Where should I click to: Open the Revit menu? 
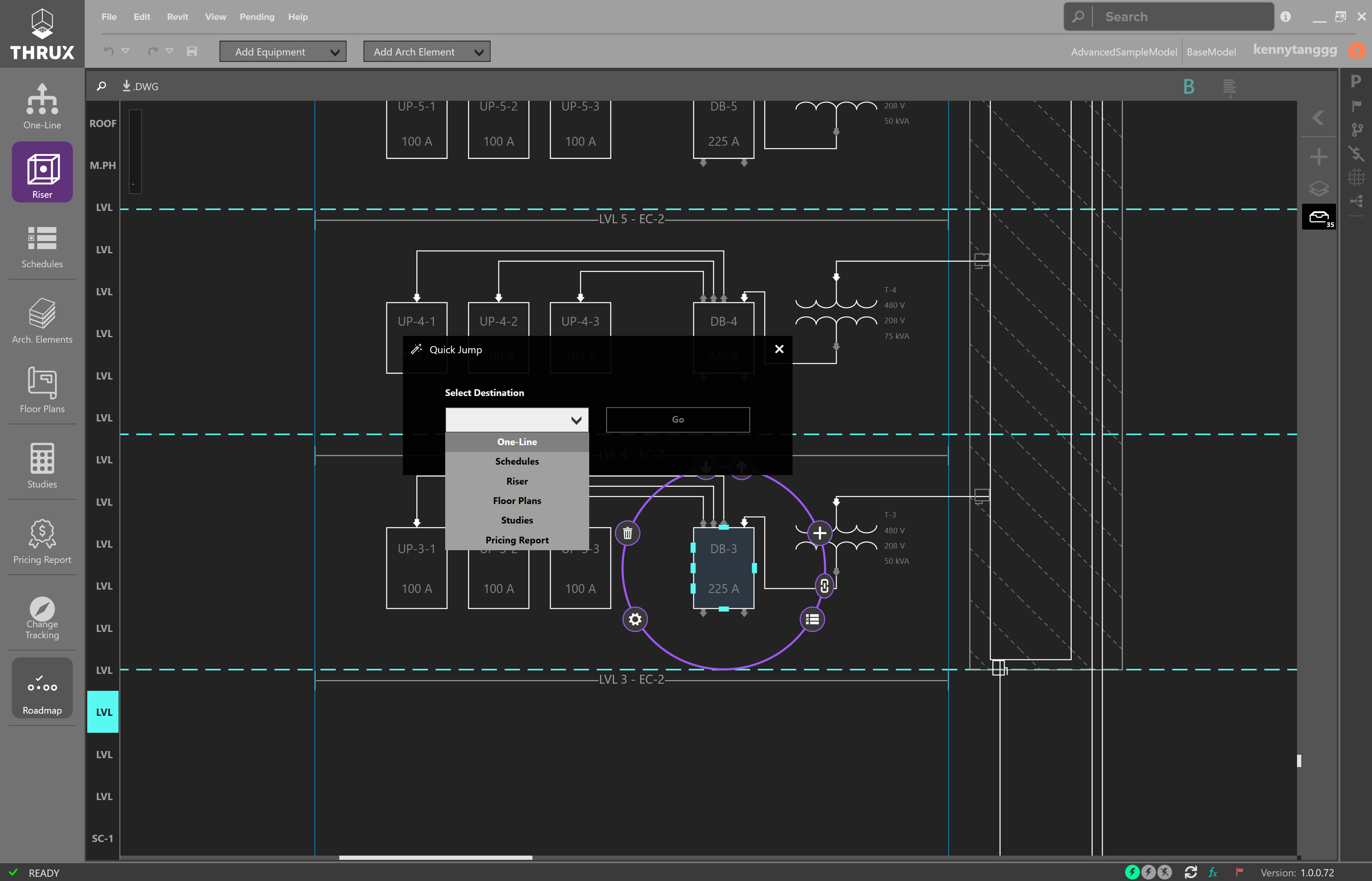[x=177, y=17]
